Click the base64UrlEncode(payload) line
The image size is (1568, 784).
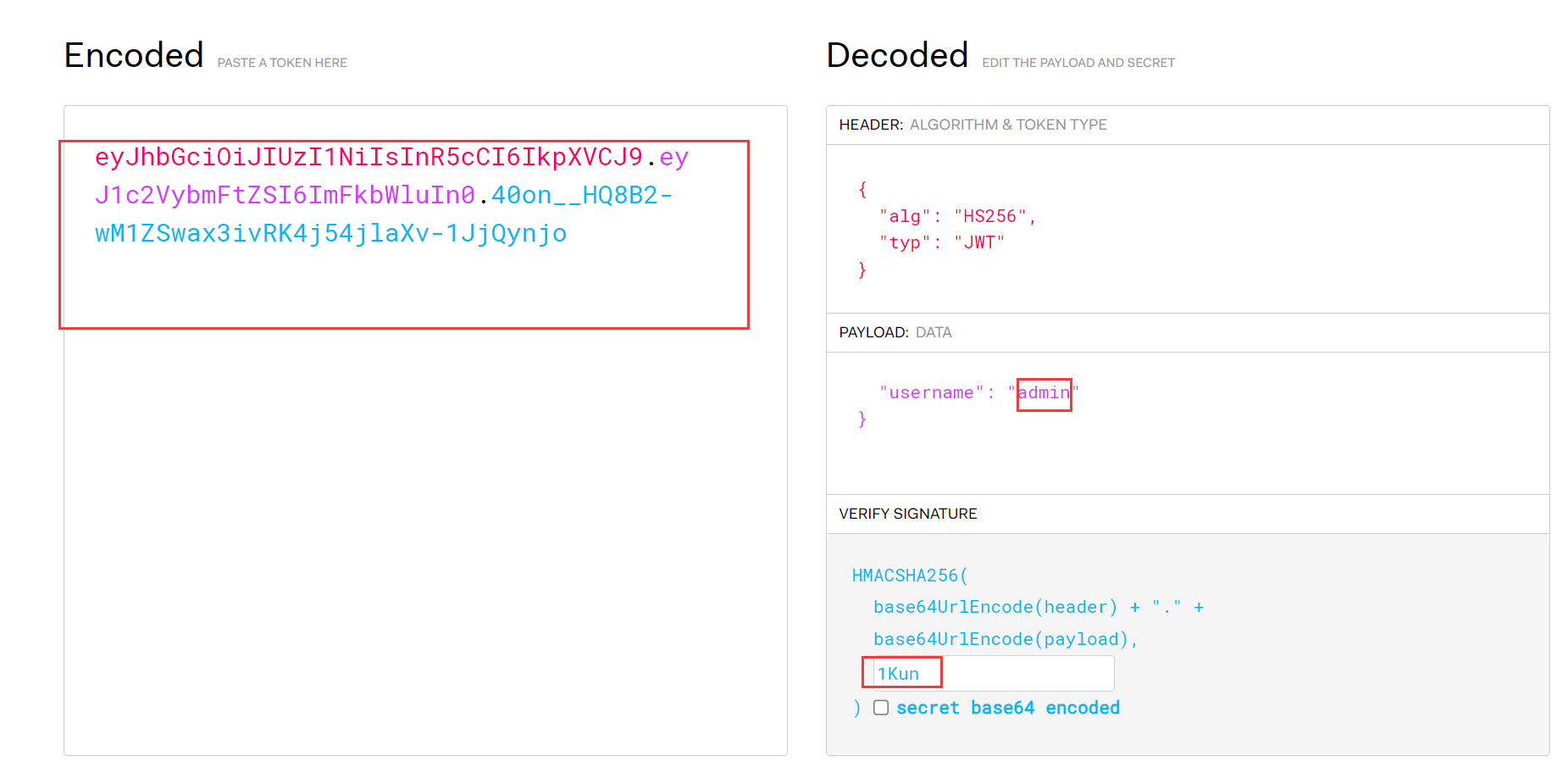[x=1006, y=639]
